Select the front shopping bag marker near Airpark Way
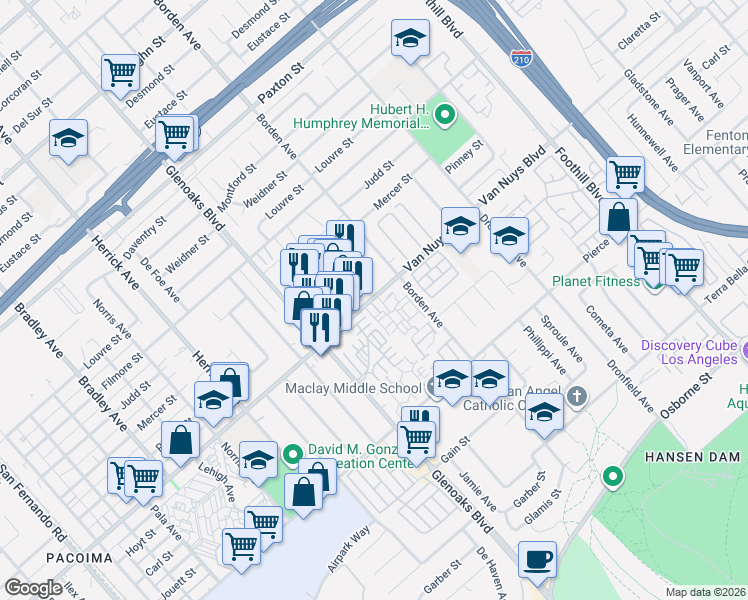Viewport: 748px width, 600px height. (x=303, y=493)
